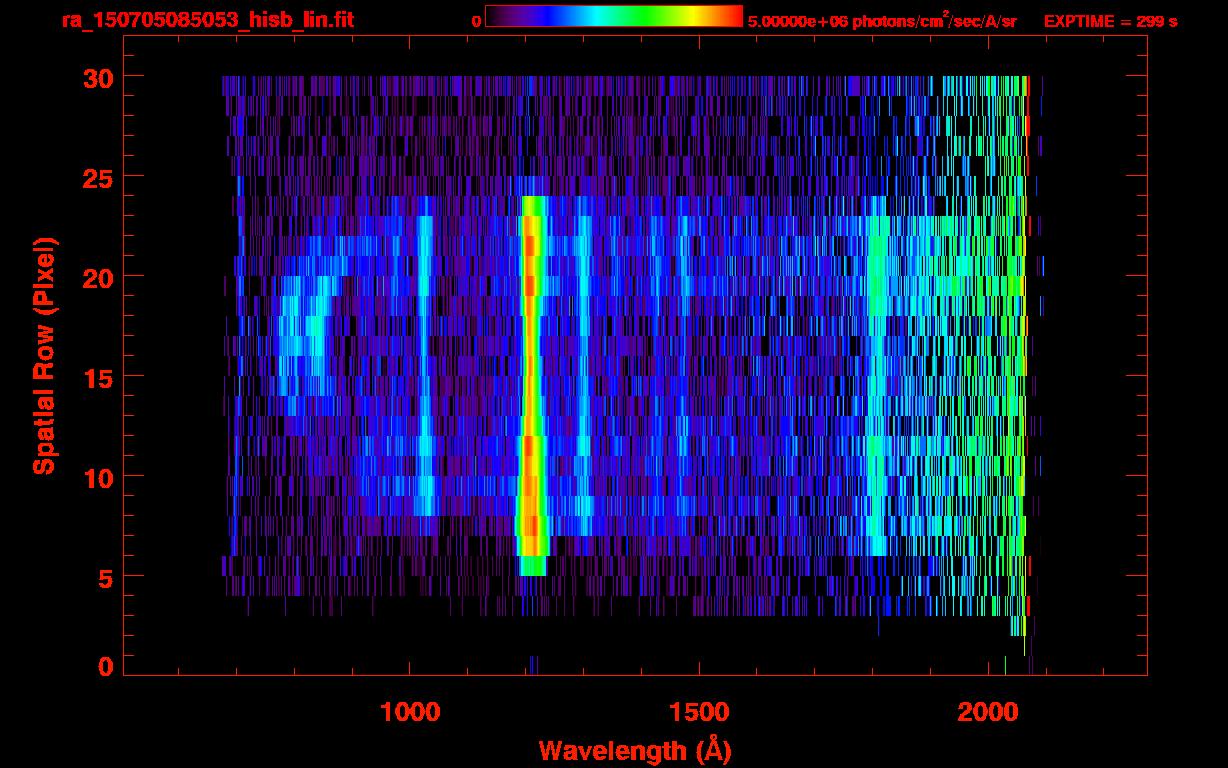Click the Spatial Row (Pixel) axis title
The height and width of the screenshot is (768, 1228).
coord(44,355)
